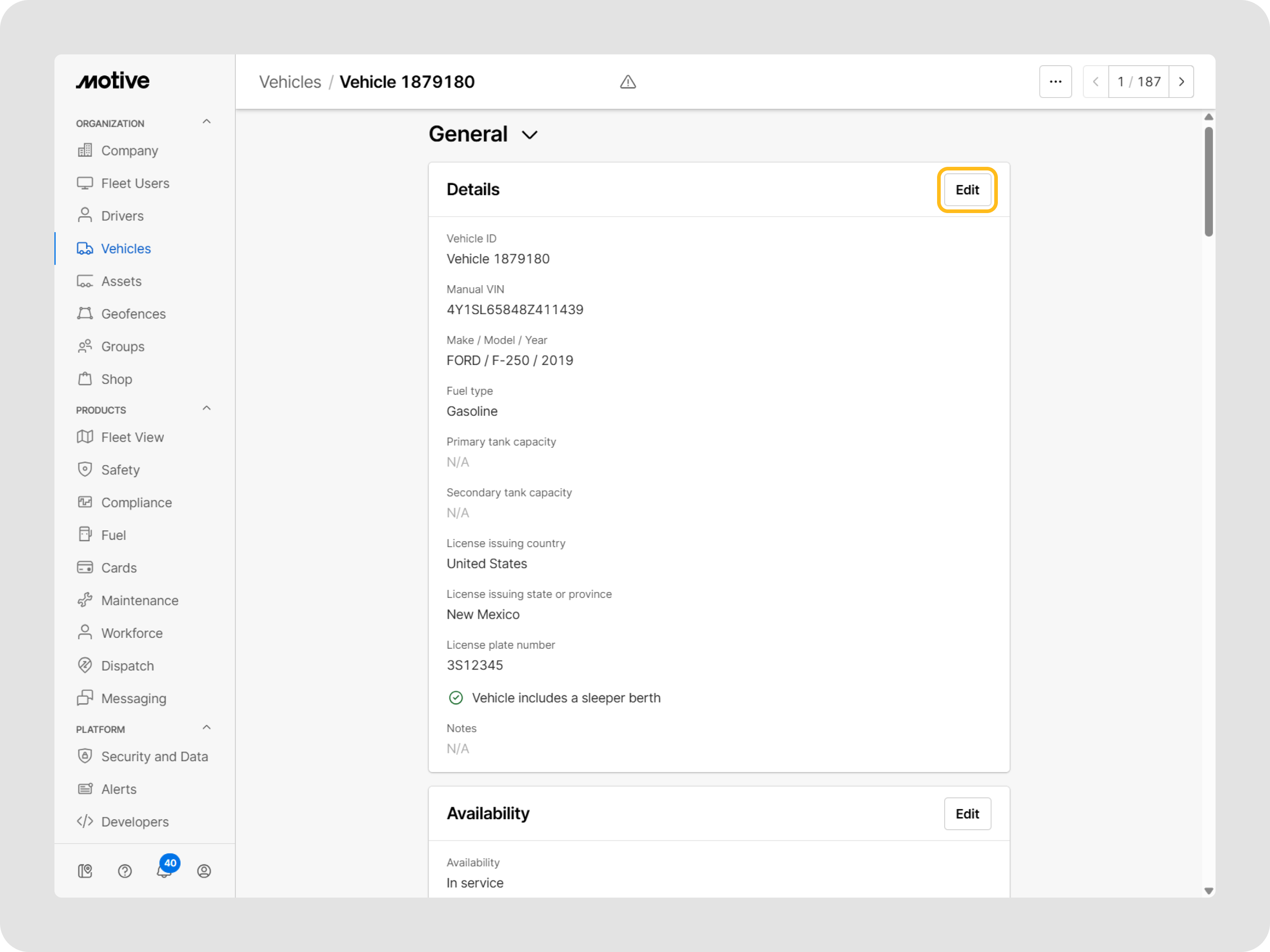This screenshot has height=952, width=1270.
Task: Collapse the Products sidebar section
Action: tap(207, 408)
